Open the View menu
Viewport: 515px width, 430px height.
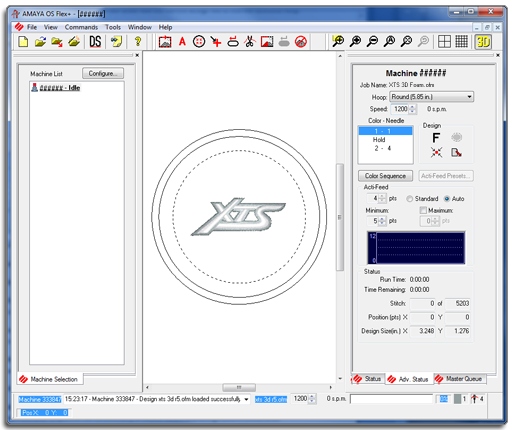coord(51,27)
